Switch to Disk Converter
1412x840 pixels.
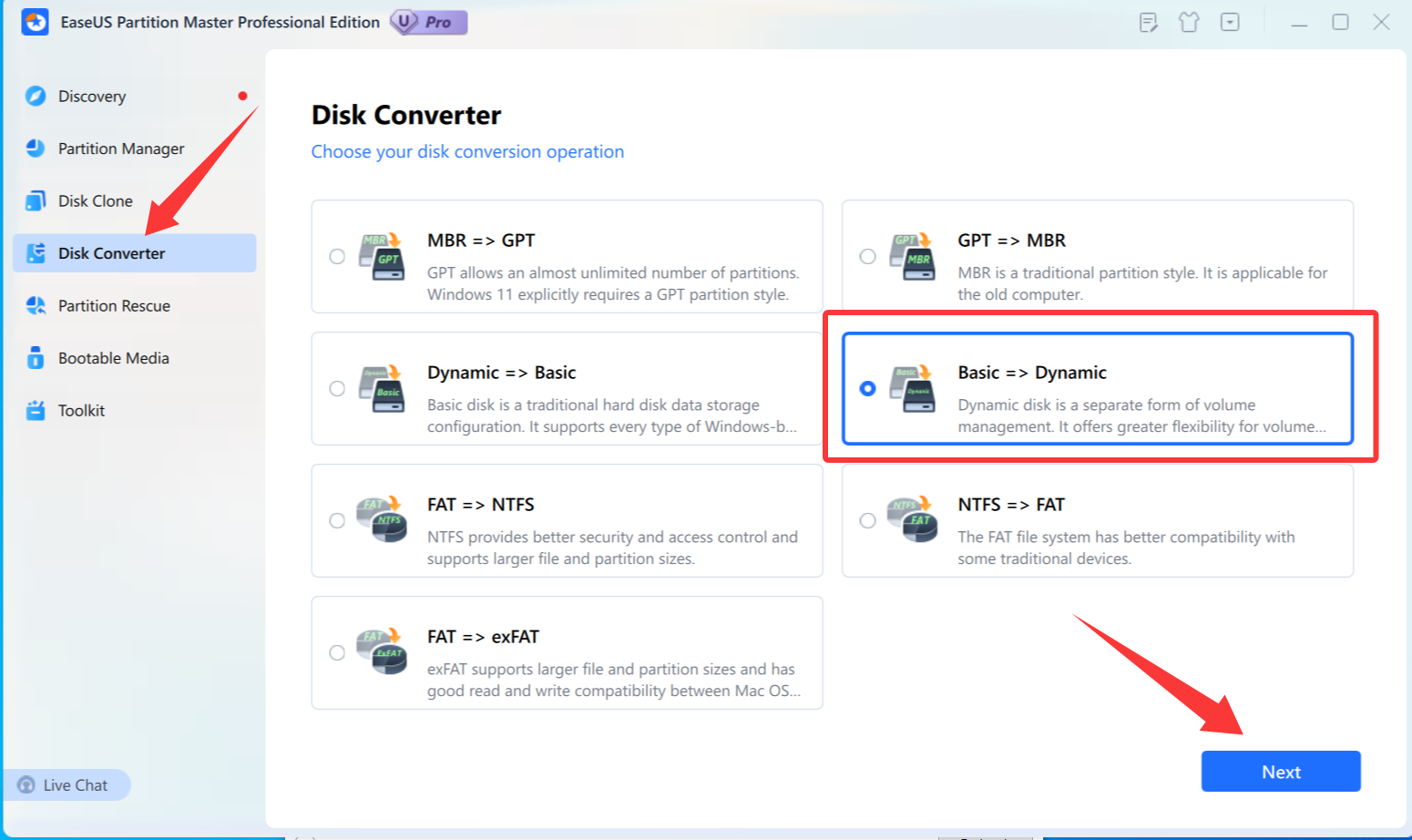coord(135,253)
